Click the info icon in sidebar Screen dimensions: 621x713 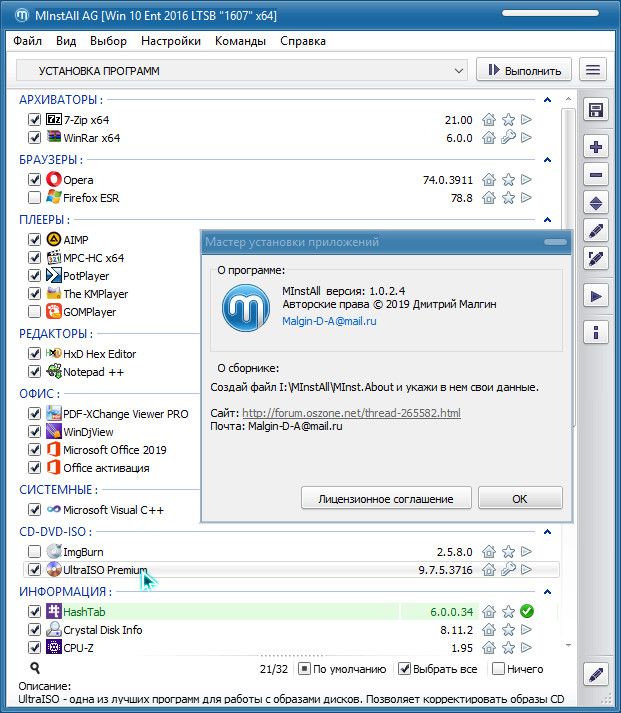(596, 332)
